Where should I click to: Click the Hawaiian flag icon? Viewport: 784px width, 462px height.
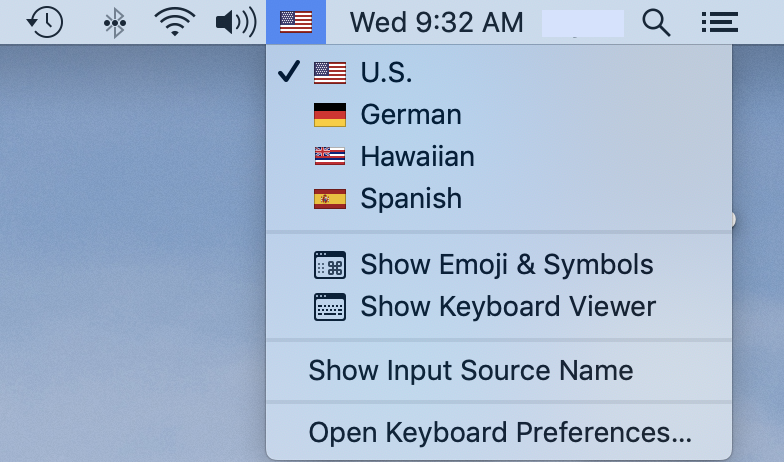tap(330, 157)
